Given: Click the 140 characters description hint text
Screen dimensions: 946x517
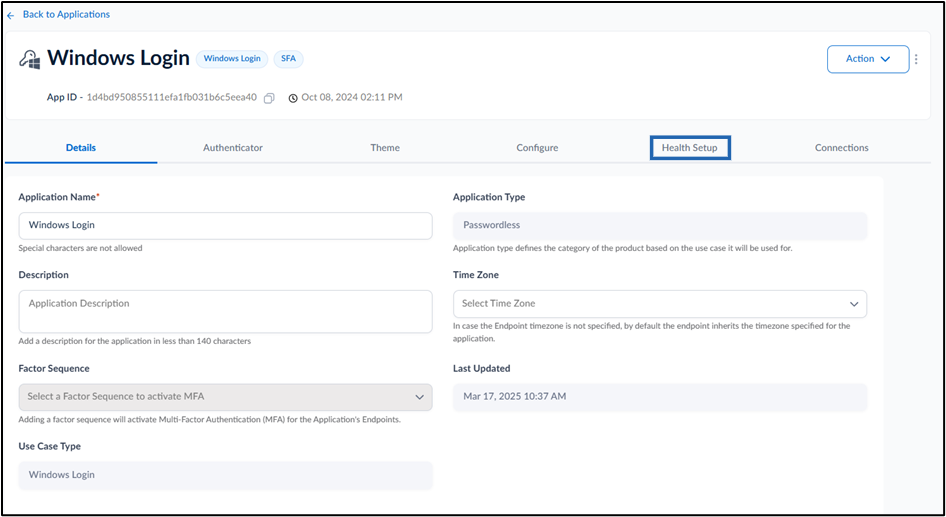Looking at the screenshot, I should pos(135,341).
